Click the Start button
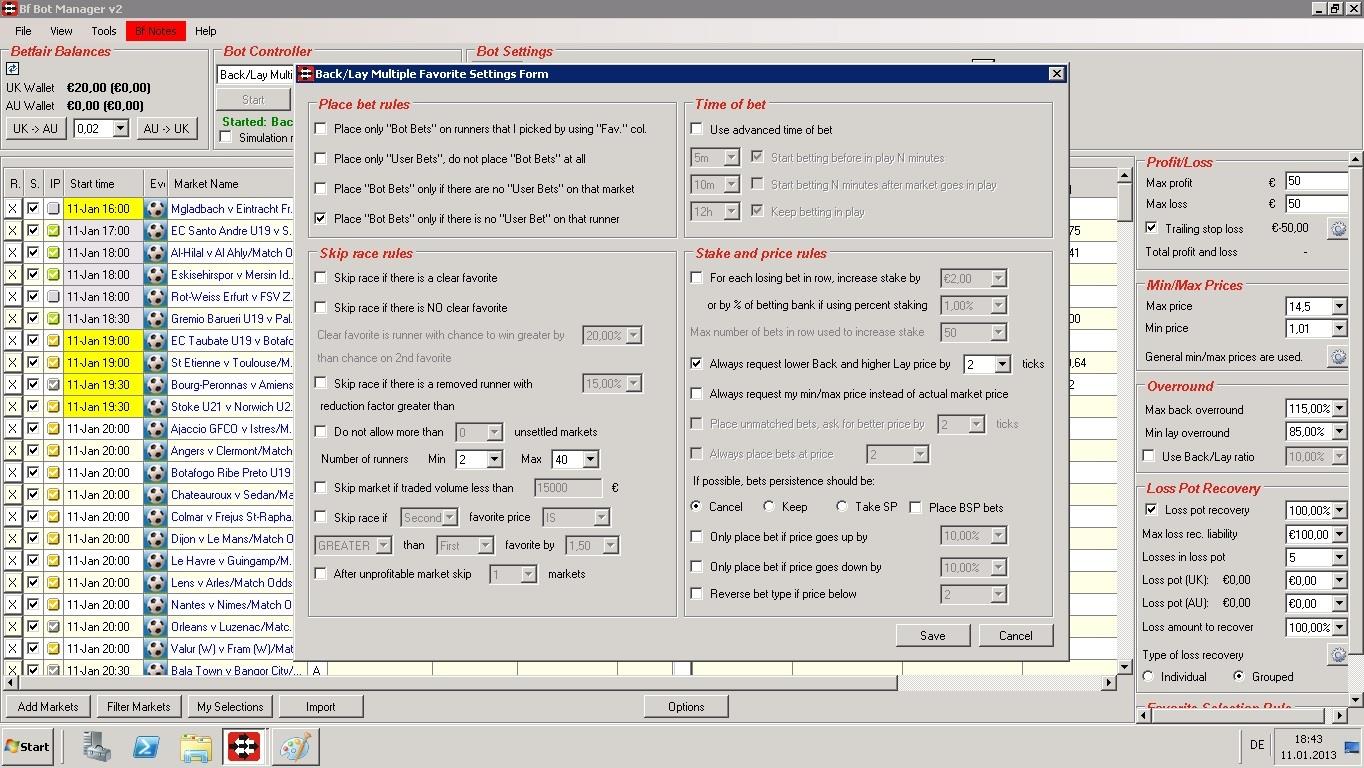This screenshot has height=768, width=1364. tap(27, 746)
